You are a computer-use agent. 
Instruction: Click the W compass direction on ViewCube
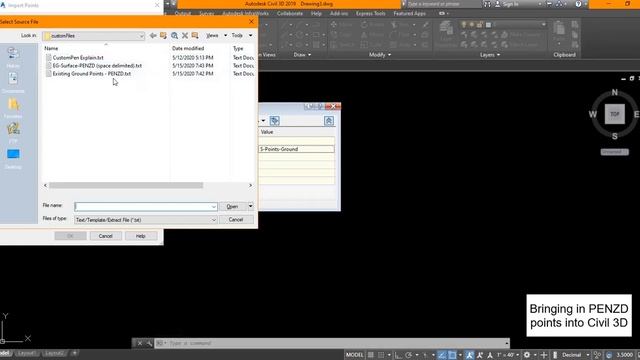[593, 114]
